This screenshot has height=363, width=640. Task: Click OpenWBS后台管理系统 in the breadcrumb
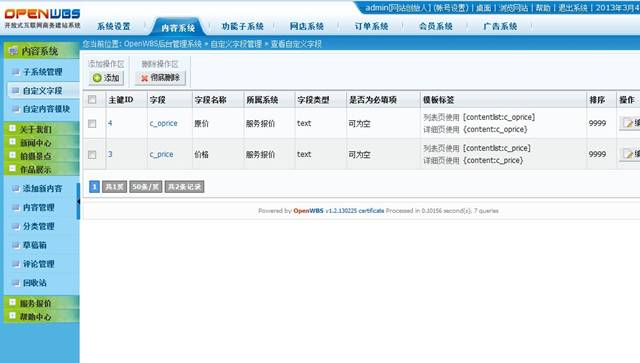coord(163,44)
